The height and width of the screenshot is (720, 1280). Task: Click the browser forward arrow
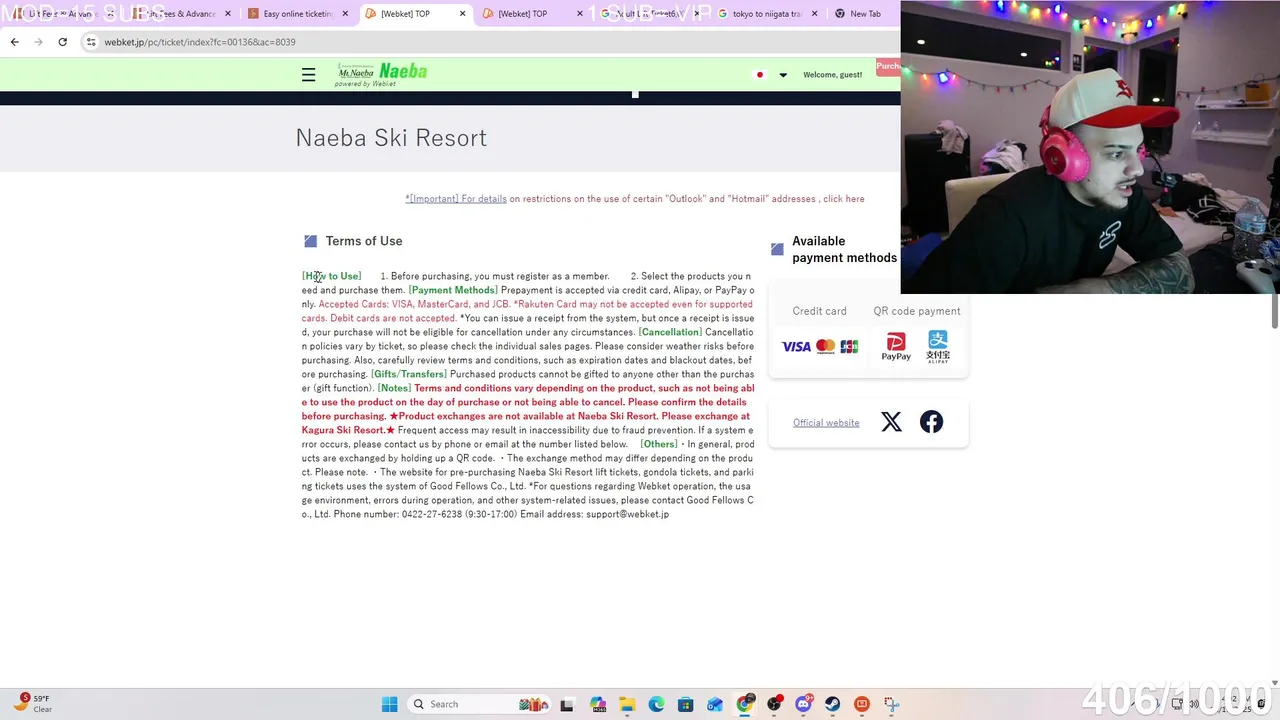[38, 42]
